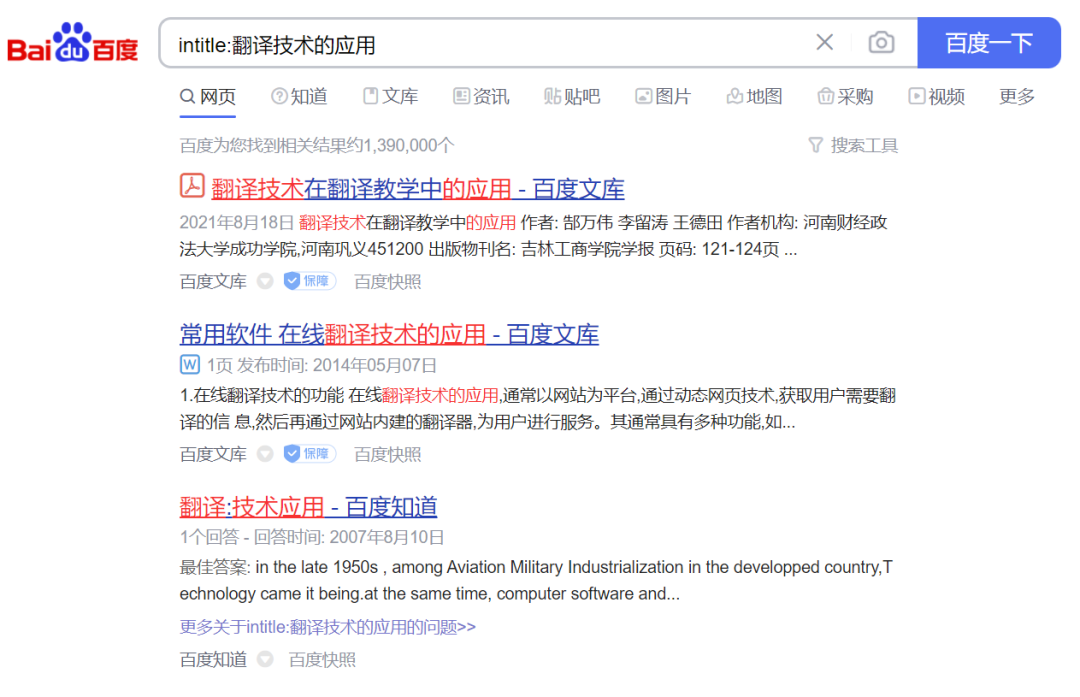Select the 网页 tab
The height and width of the screenshot is (697, 1080).
point(208,96)
